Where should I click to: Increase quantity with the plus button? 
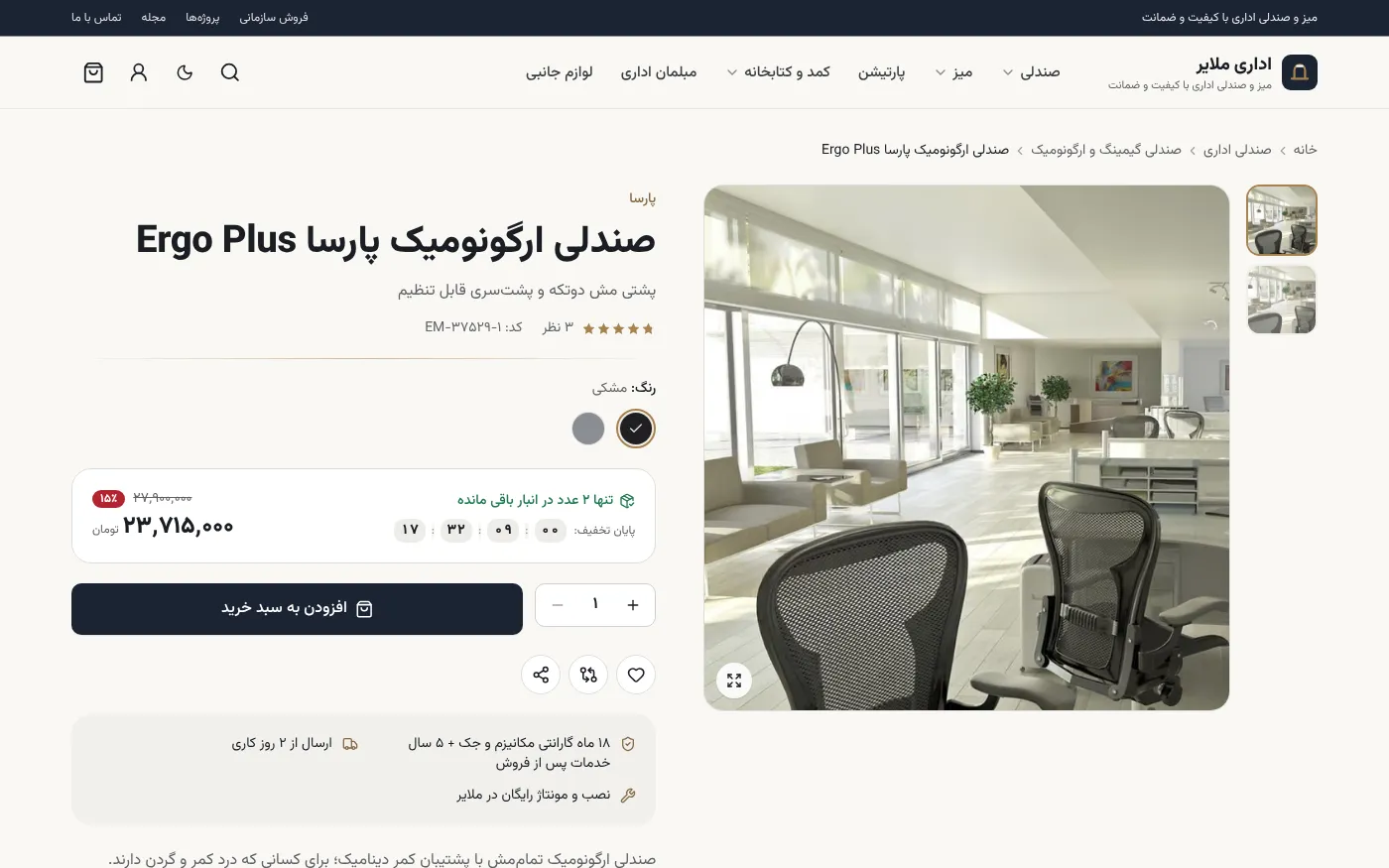pyautogui.click(x=633, y=605)
